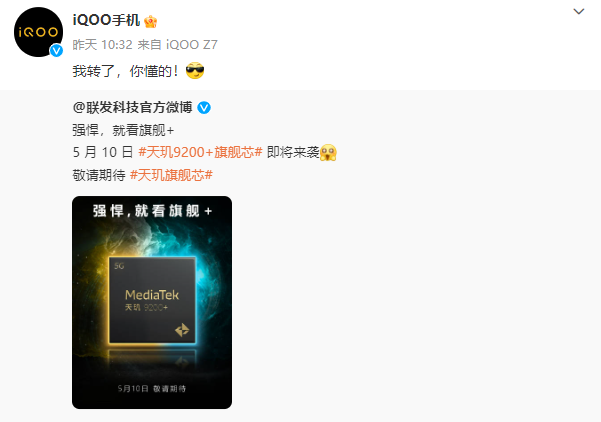The width and height of the screenshot is (601, 422).
Task: Click the shocked face emoji after 即将来袭
Action: 328,153
